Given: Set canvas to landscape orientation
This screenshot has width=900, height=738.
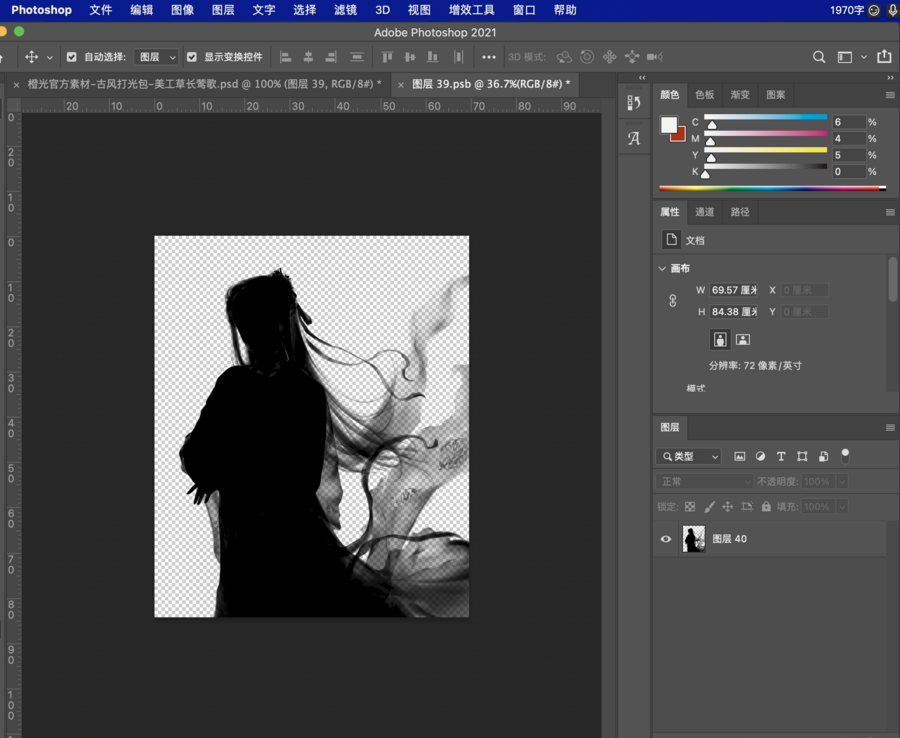Looking at the screenshot, I should coord(742,340).
